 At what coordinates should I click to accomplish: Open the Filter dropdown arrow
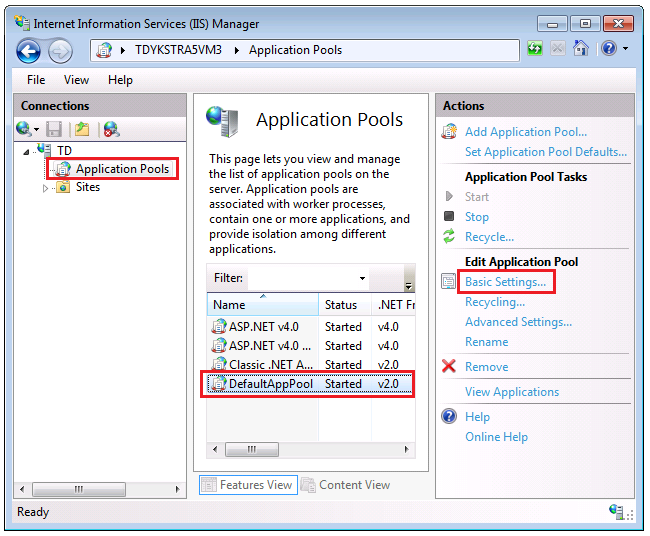362,278
